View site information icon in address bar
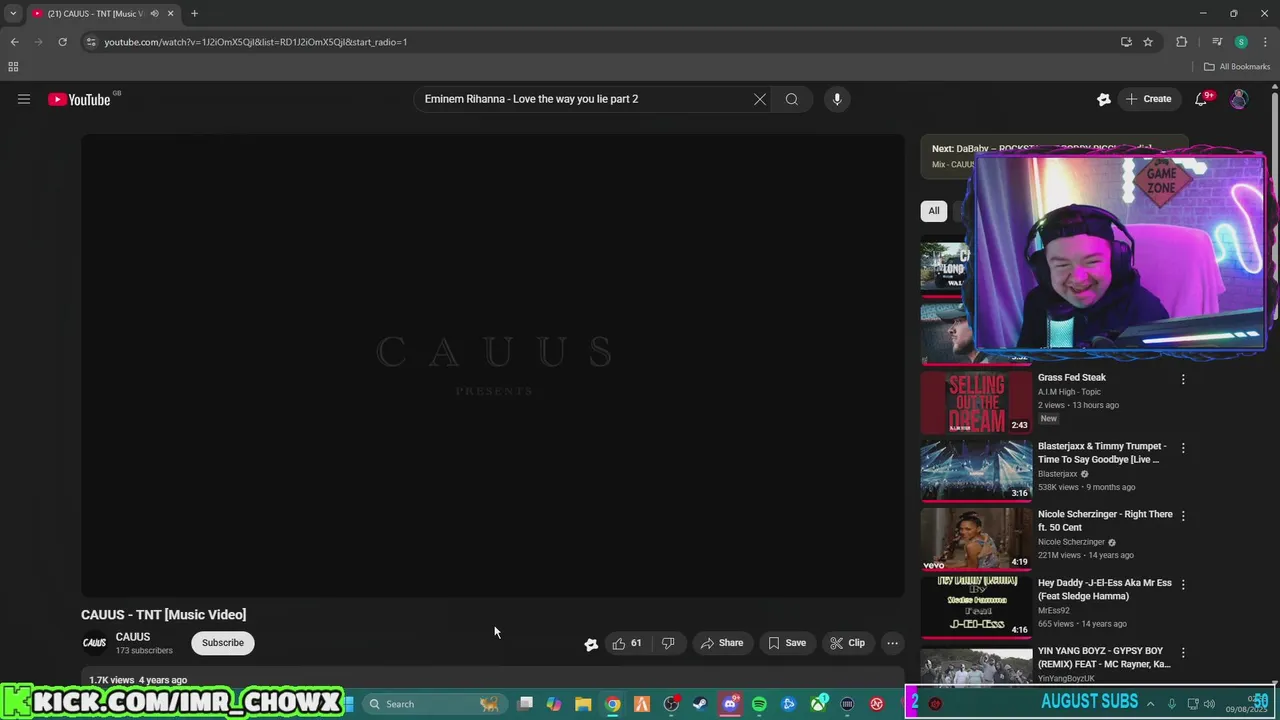1280x720 pixels. (x=91, y=42)
